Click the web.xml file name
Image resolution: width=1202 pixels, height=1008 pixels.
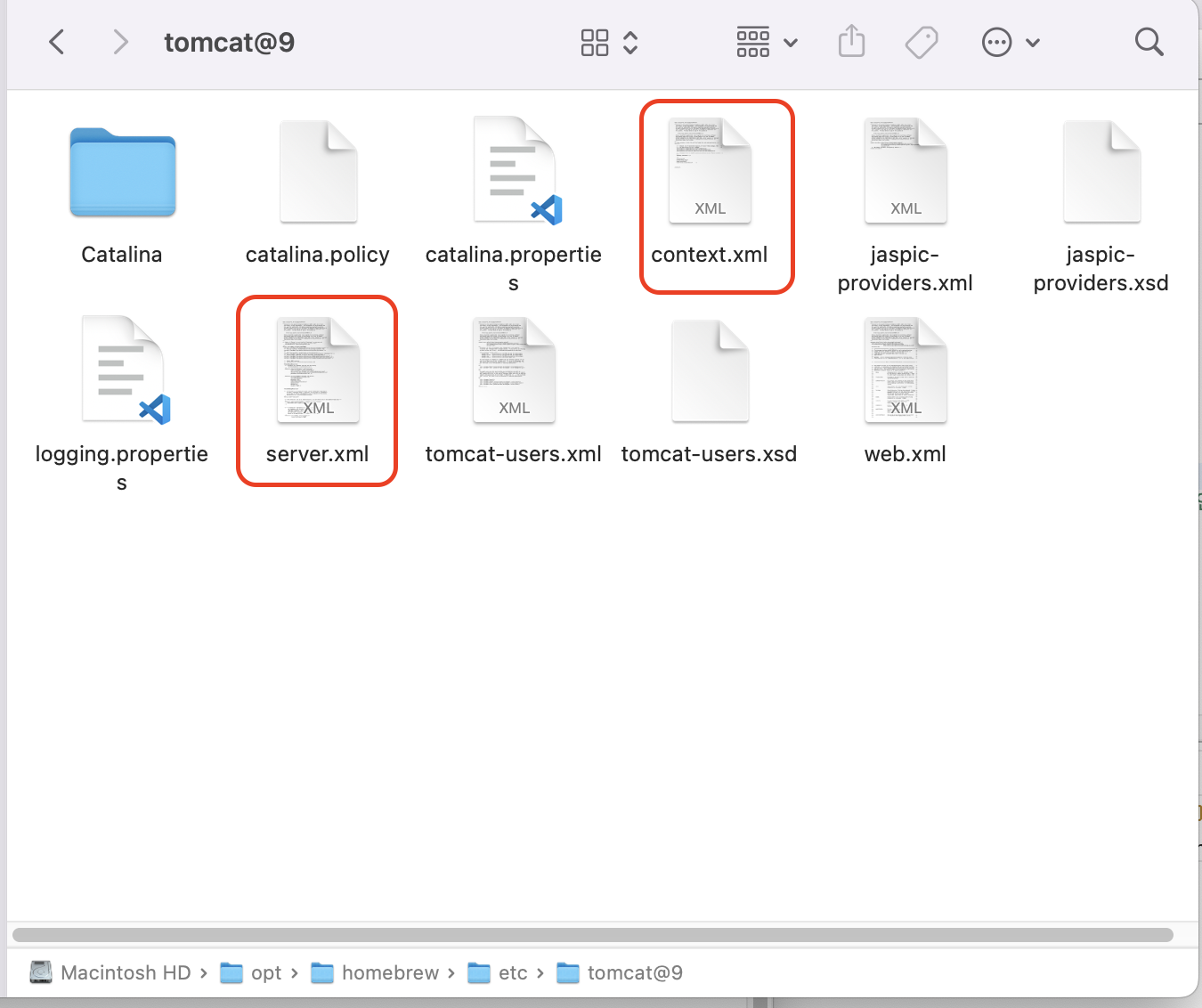click(x=906, y=454)
